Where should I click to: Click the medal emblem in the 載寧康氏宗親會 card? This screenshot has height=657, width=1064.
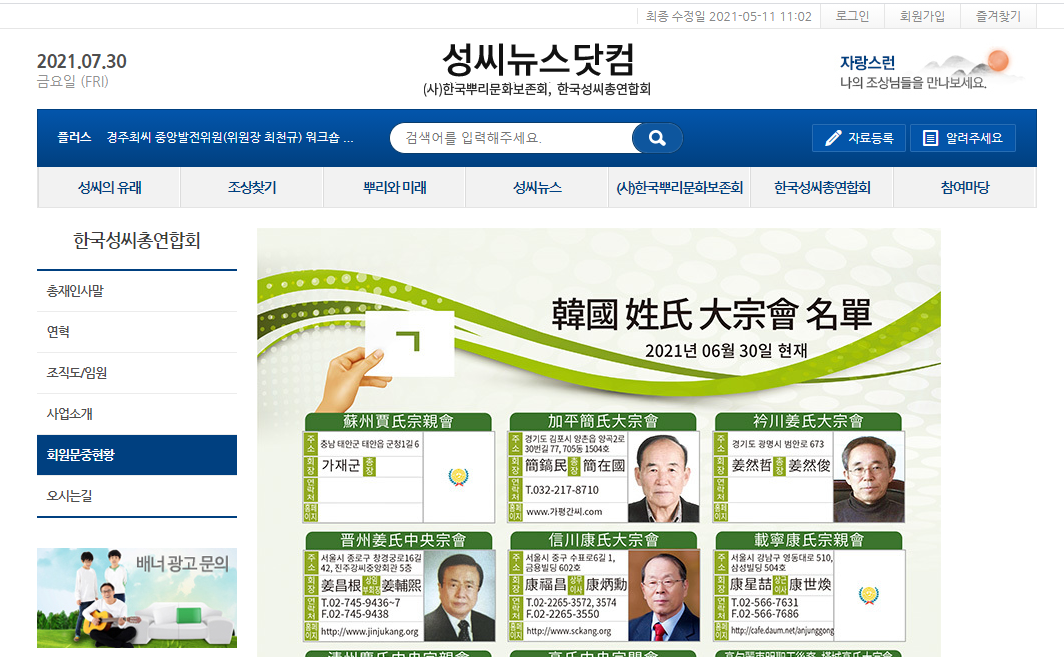pyautogui.click(x=869, y=595)
